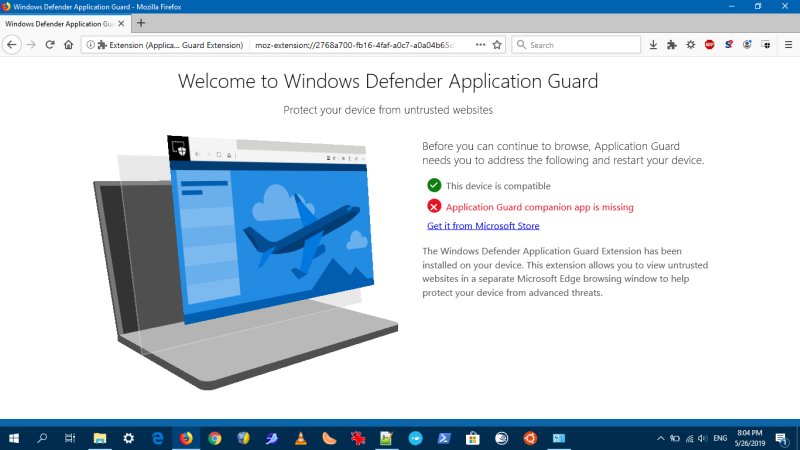
Task: Open VLC media player from the taskbar
Action: (x=301, y=438)
